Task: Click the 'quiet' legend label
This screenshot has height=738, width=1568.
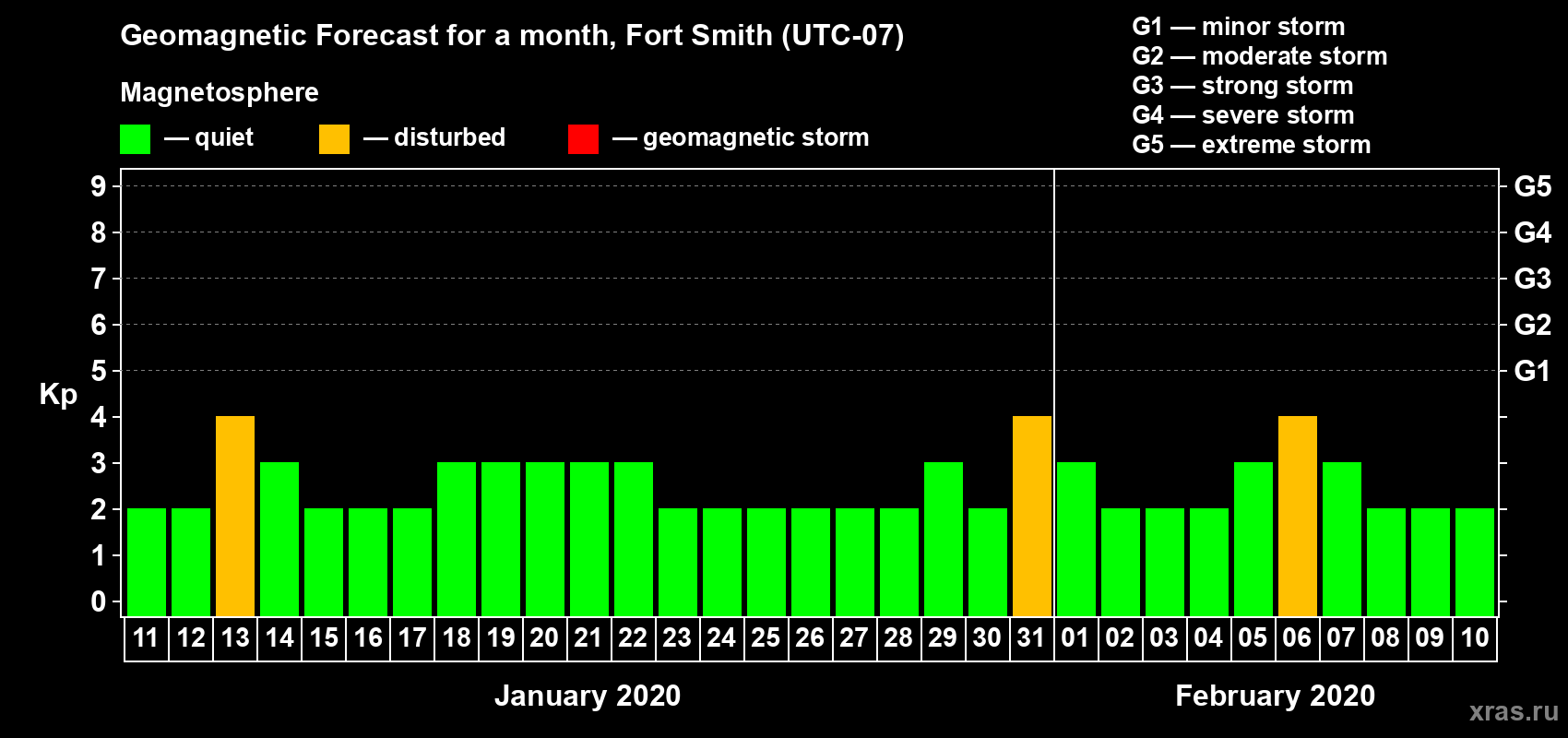Action: pos(224,137)
